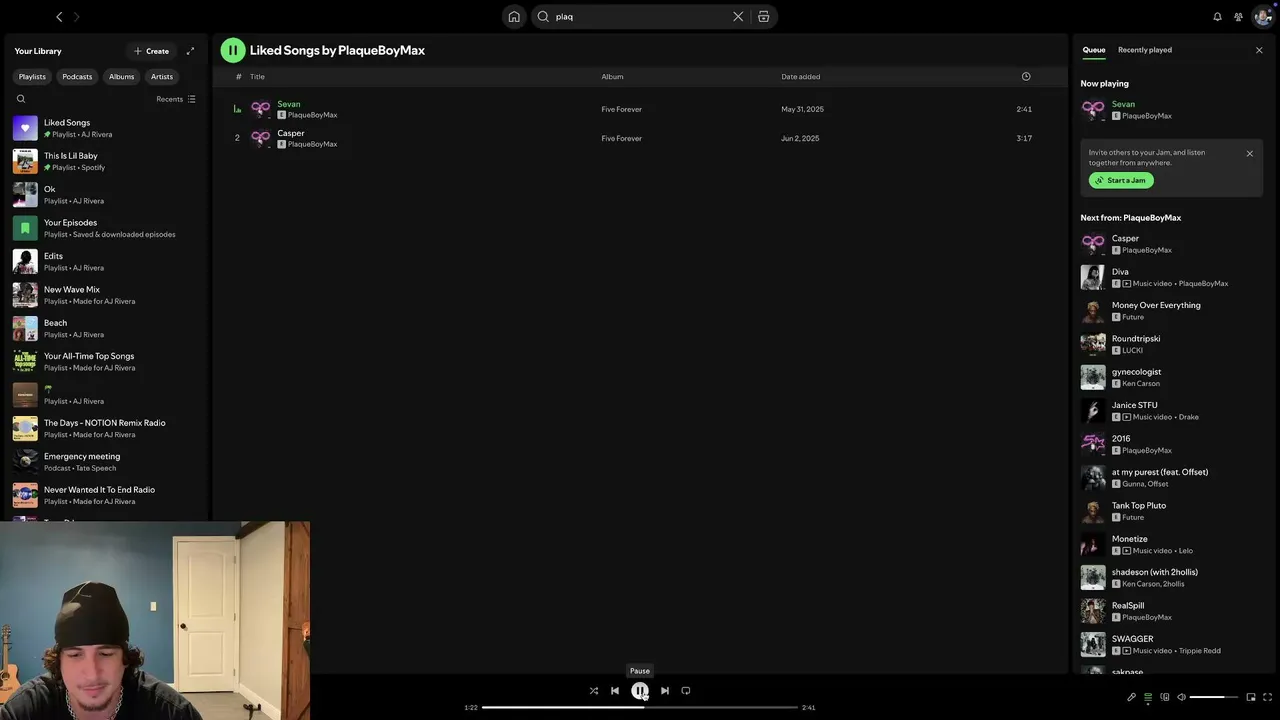Select Tank Top Pluto in the queue

[1172, 511]
